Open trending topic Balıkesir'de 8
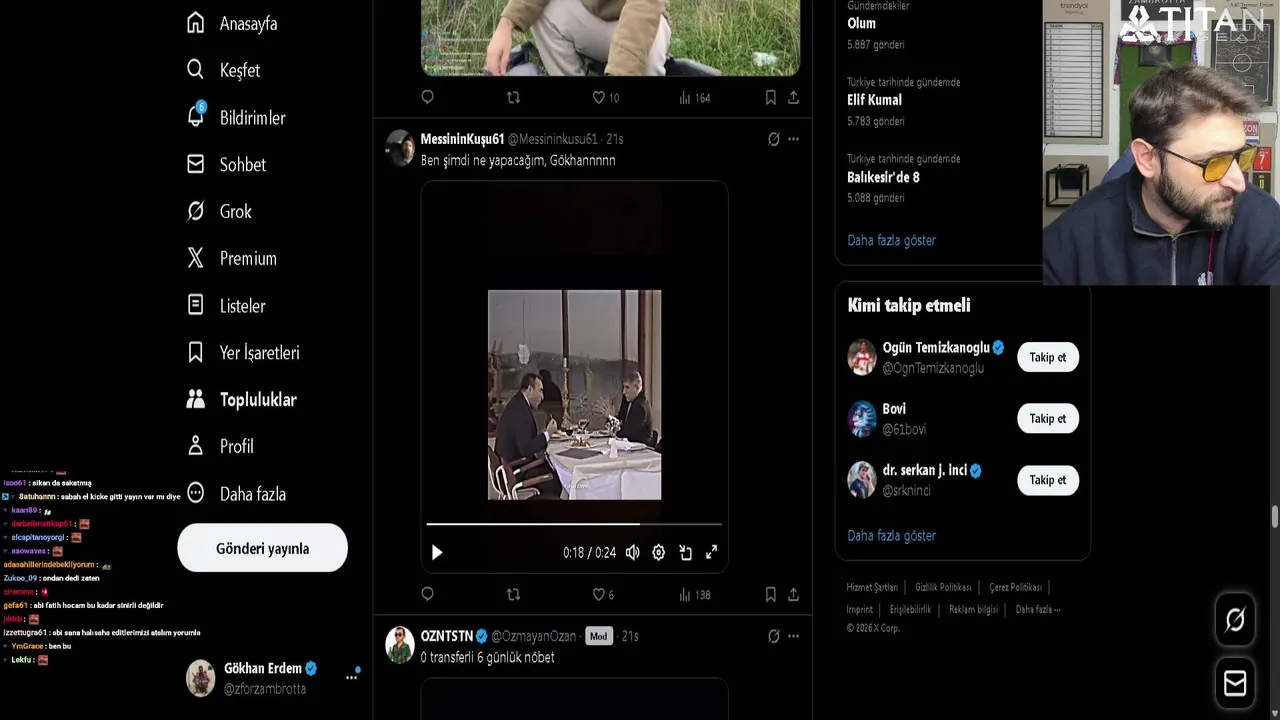 coord(883,177)
